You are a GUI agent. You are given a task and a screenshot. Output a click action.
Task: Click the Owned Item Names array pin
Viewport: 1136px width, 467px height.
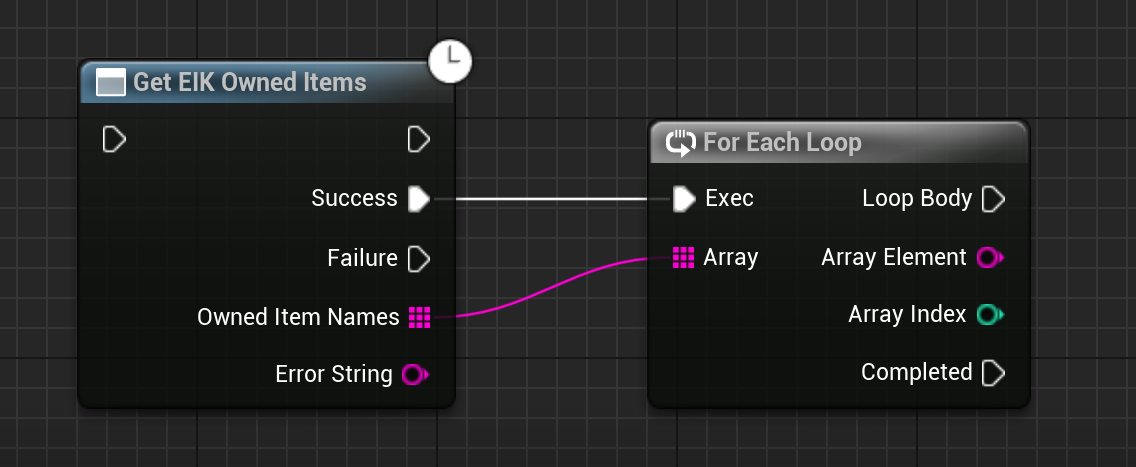[x=419, y=318]
